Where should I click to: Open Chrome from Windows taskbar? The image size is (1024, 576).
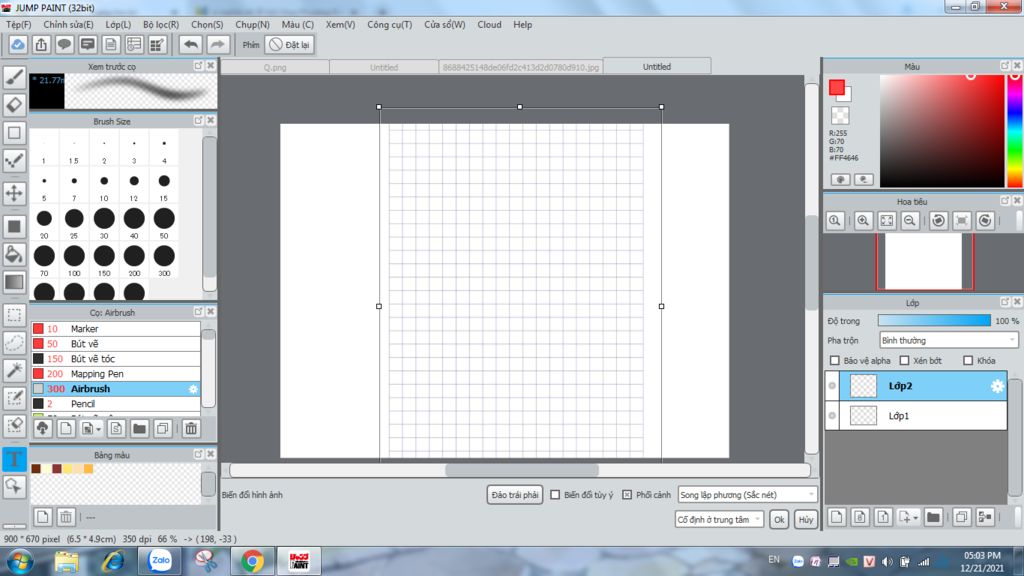252,561
